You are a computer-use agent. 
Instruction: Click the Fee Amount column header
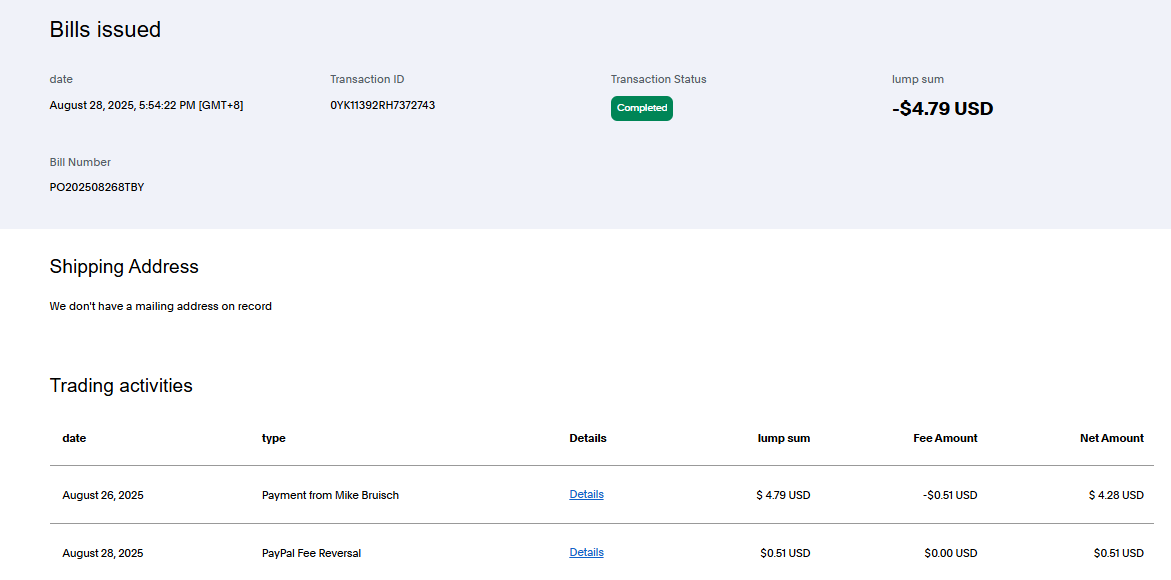pos(945,438)
